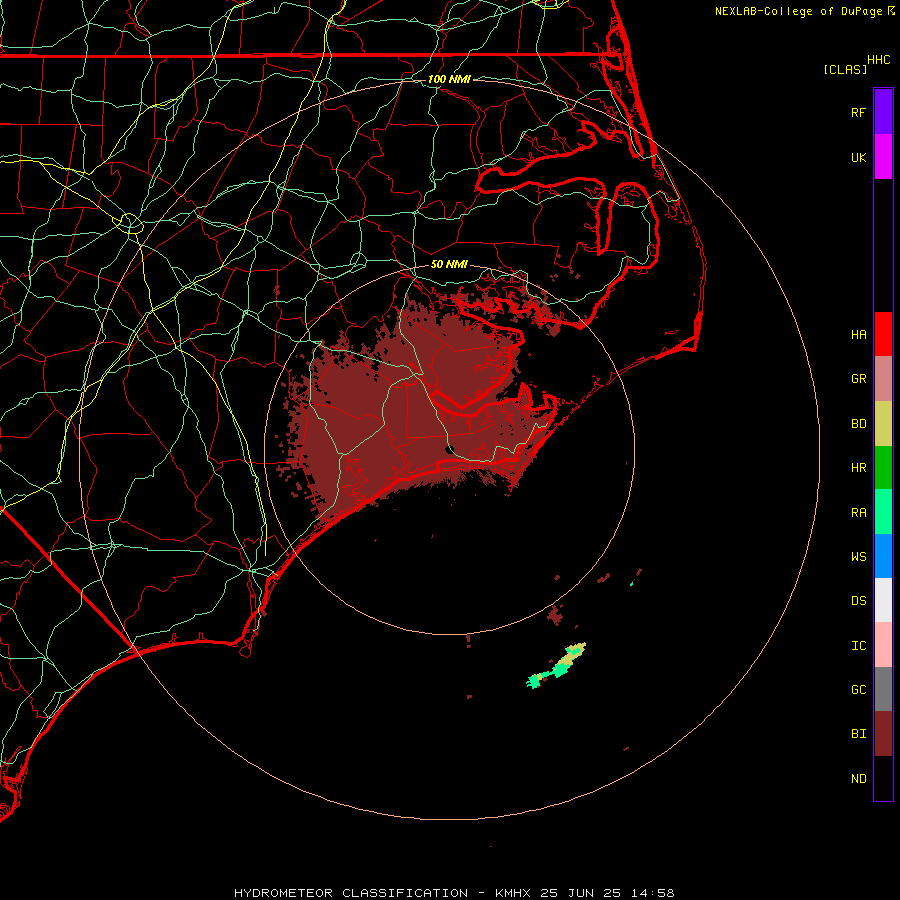The image size is (900, 900).
Task: Click the HA legend label
Action: point(858,334)
